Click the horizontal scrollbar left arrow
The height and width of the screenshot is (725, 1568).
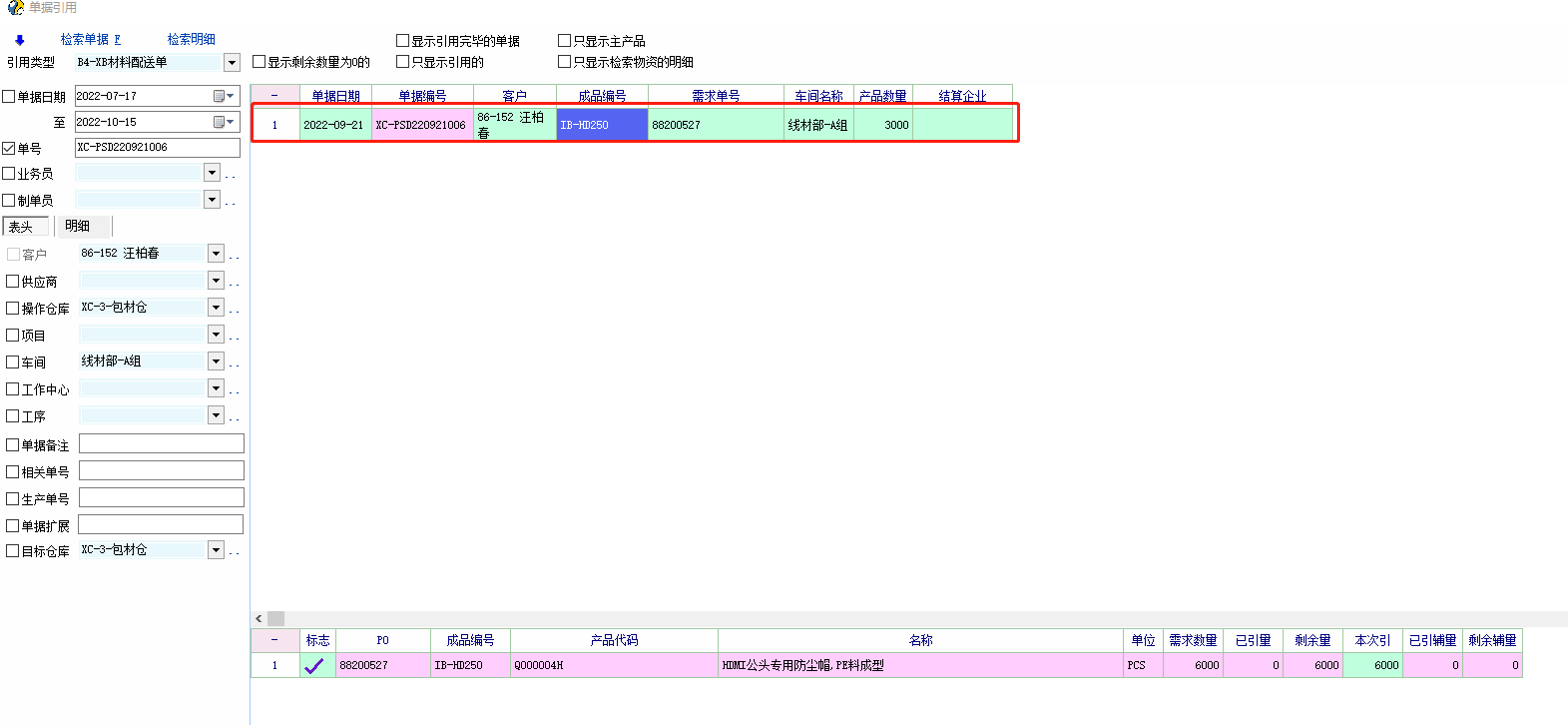[x=259, y=619]
